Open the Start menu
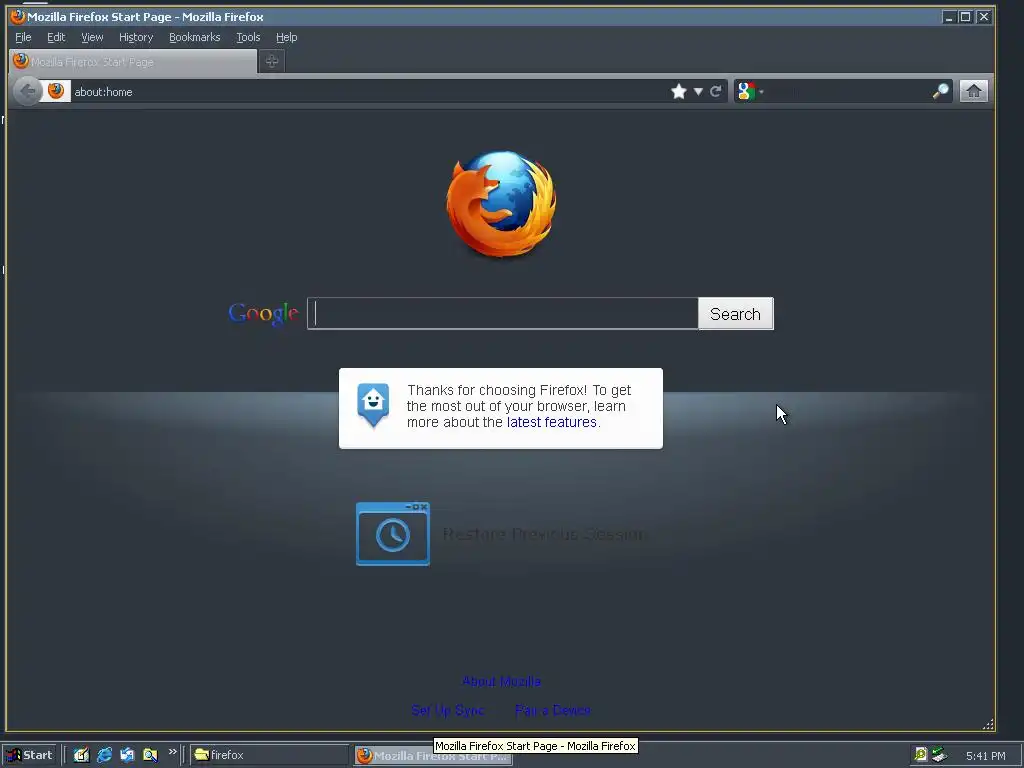The image size is (1024, 768). pos(29,755)
